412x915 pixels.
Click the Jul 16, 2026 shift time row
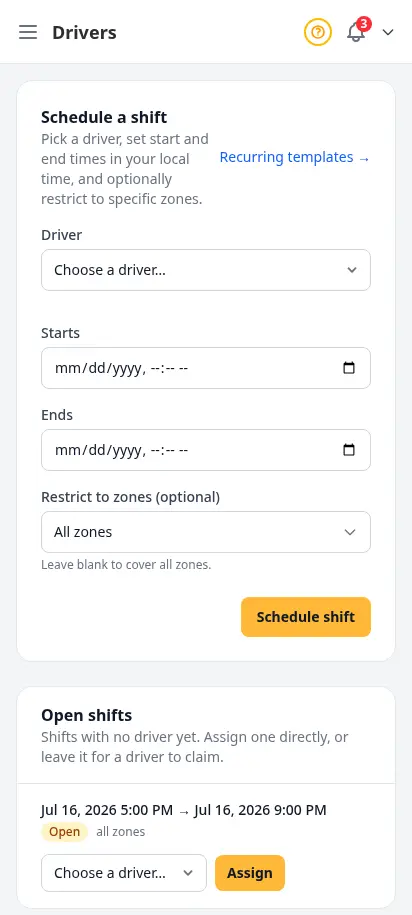pyautogui.click(x=184, y=810)
